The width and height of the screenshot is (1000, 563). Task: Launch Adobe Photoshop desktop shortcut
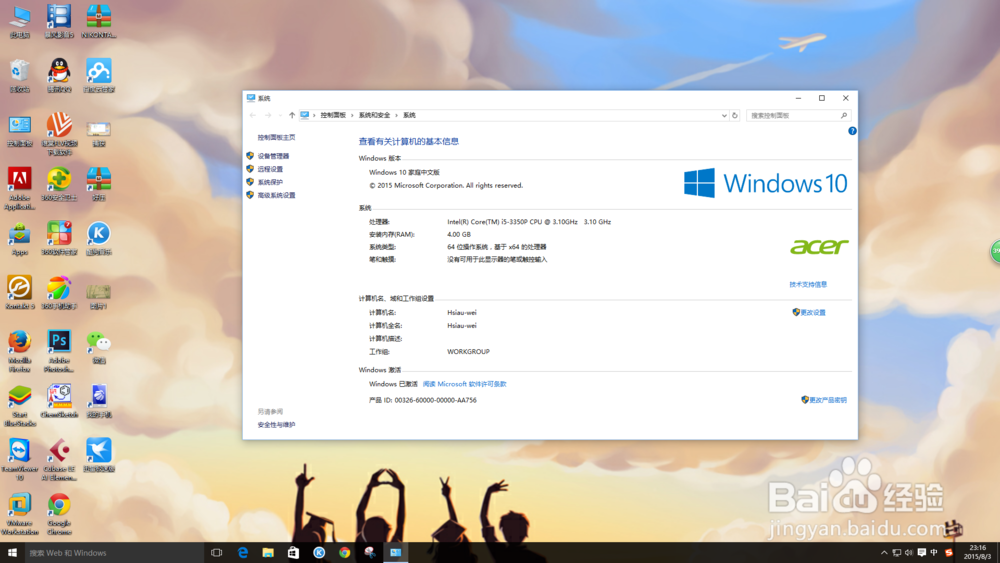(59, 351)
